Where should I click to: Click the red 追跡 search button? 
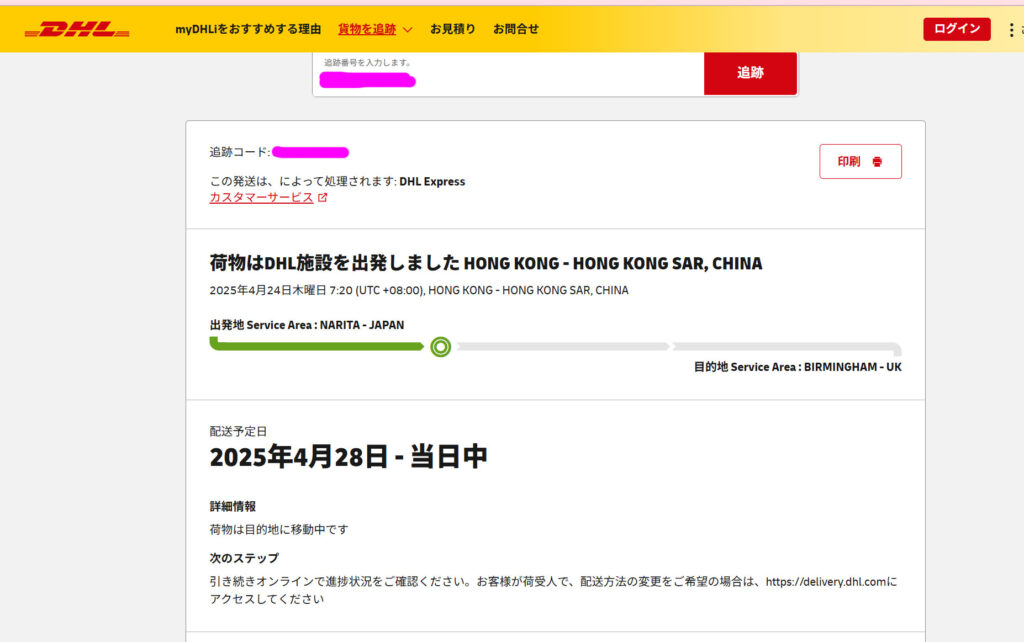point(750,73)
